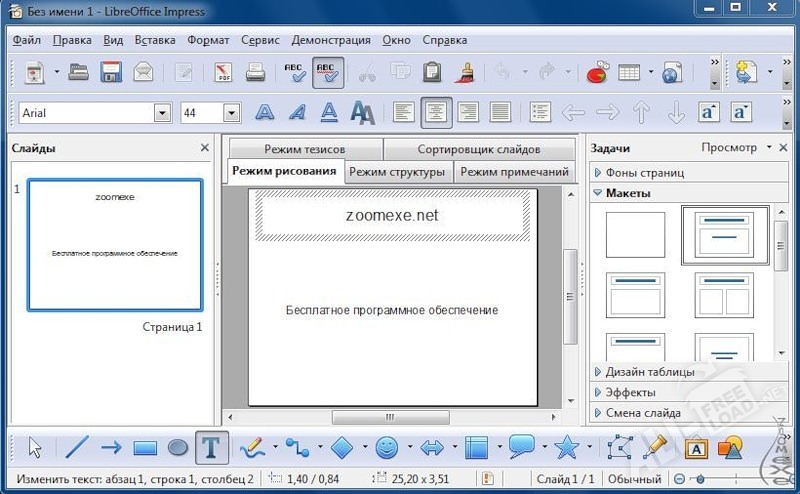This screenshot has height=494, width=800.
Task: Toggle justified text alignment
Action: [x=500, y=112]
